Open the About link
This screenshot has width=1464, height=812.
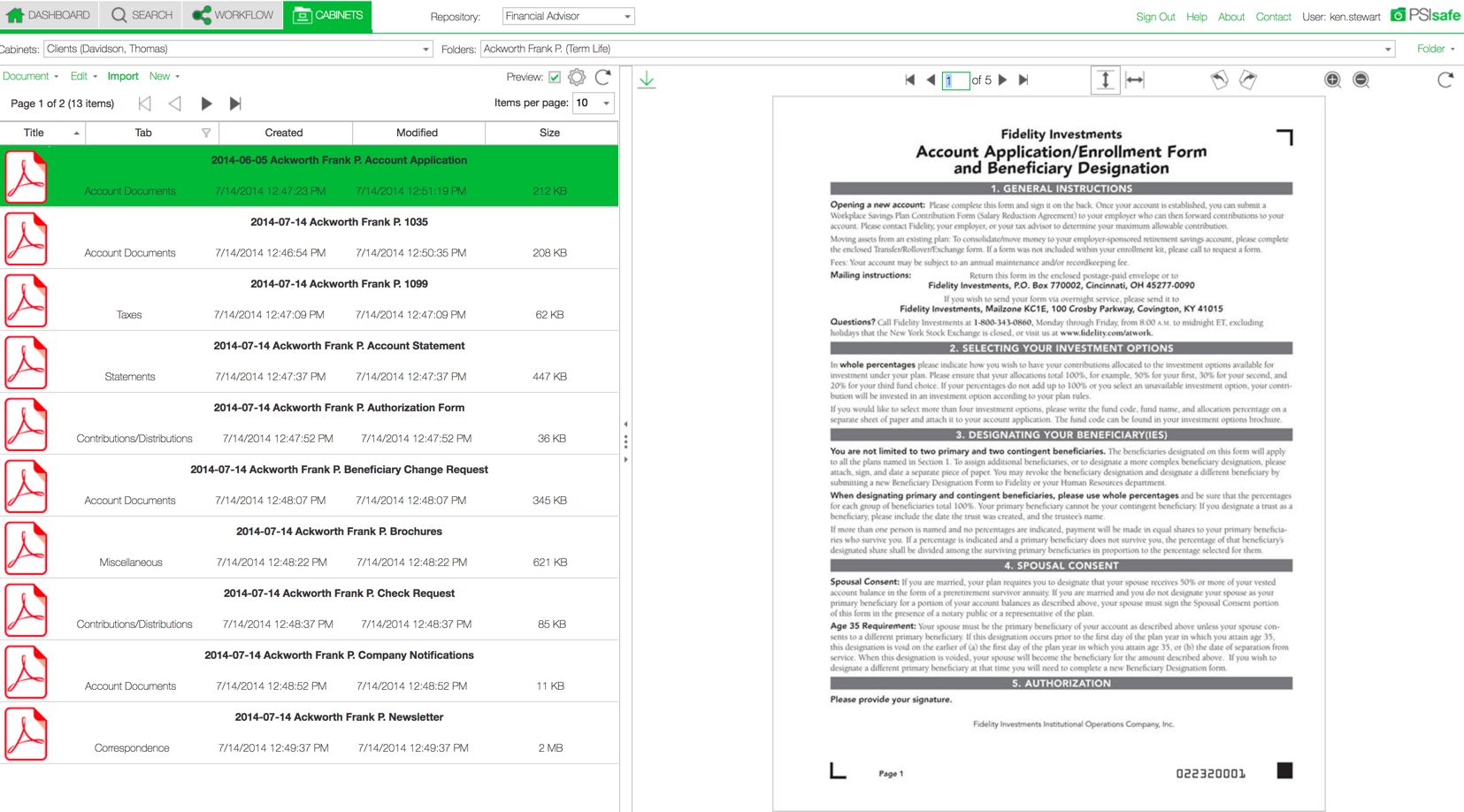click(1230, 17)
